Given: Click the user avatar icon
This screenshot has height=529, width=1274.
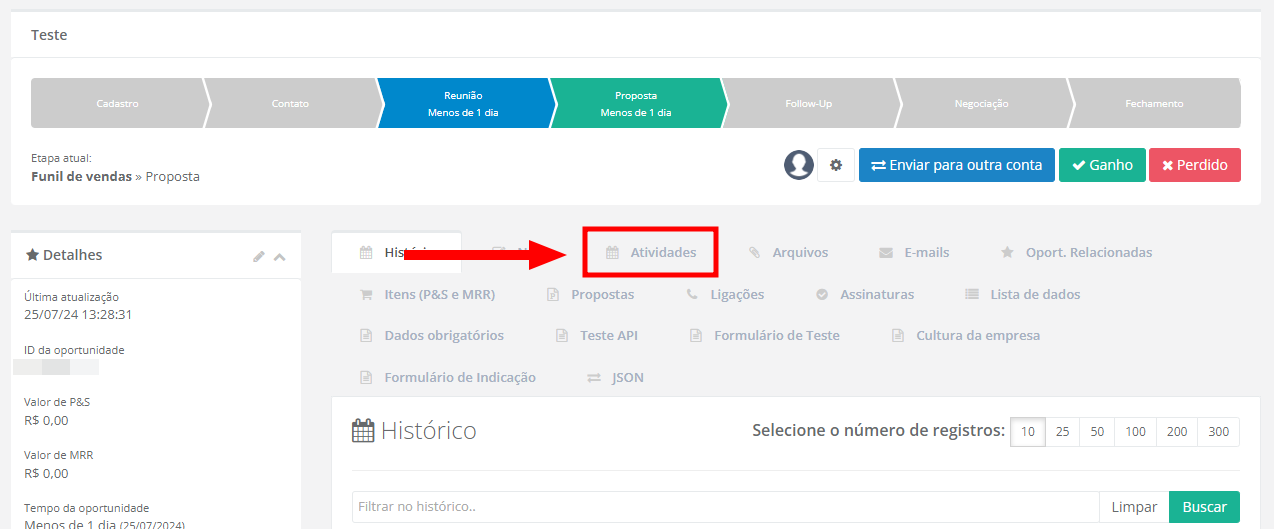Looking at the screenshot, I should click(799, 165).
